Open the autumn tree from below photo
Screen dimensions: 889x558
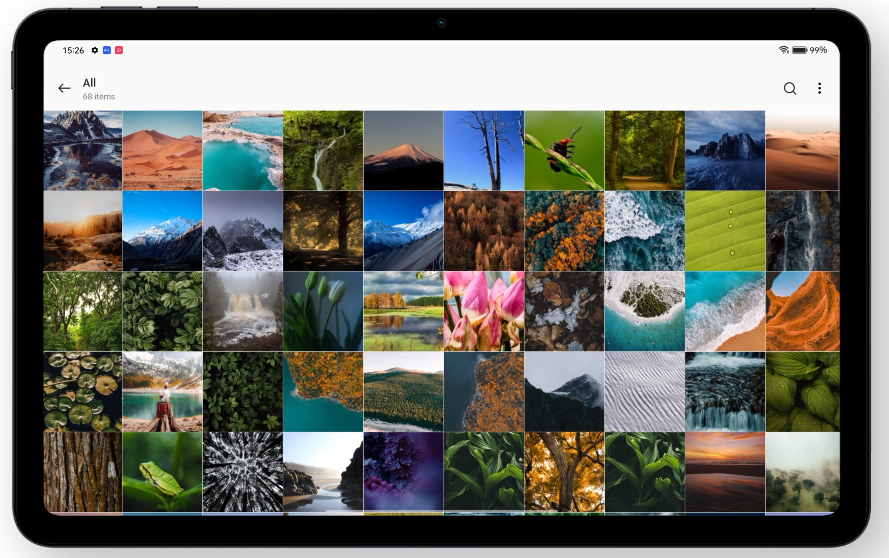565,472
